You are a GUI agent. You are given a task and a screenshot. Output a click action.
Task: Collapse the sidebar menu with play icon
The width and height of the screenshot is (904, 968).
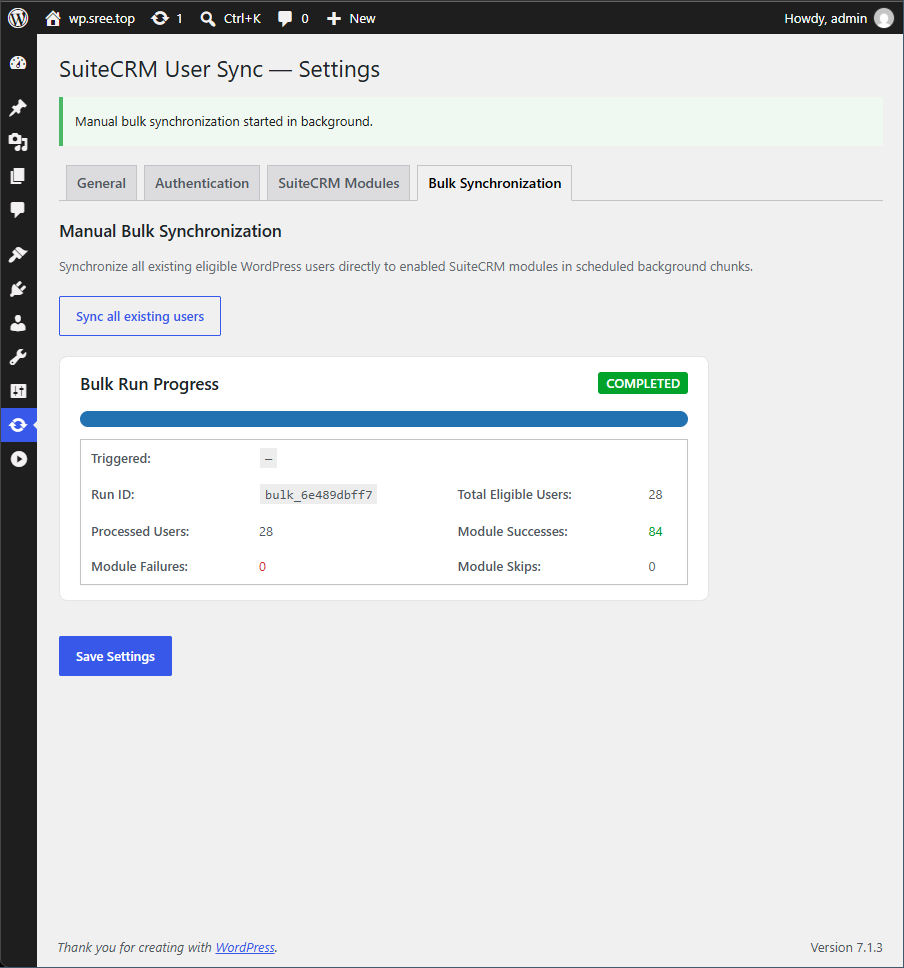[18, 459]
